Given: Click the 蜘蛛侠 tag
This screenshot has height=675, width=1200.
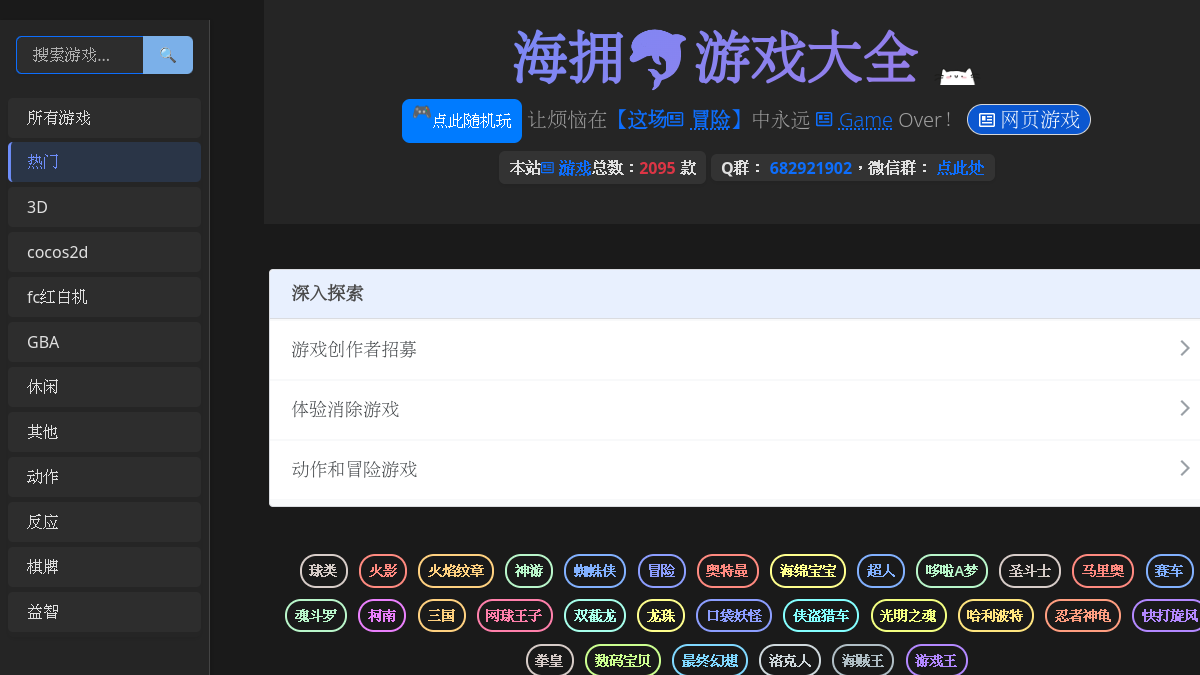Looking at the screenshot, I should coord(595,571).
